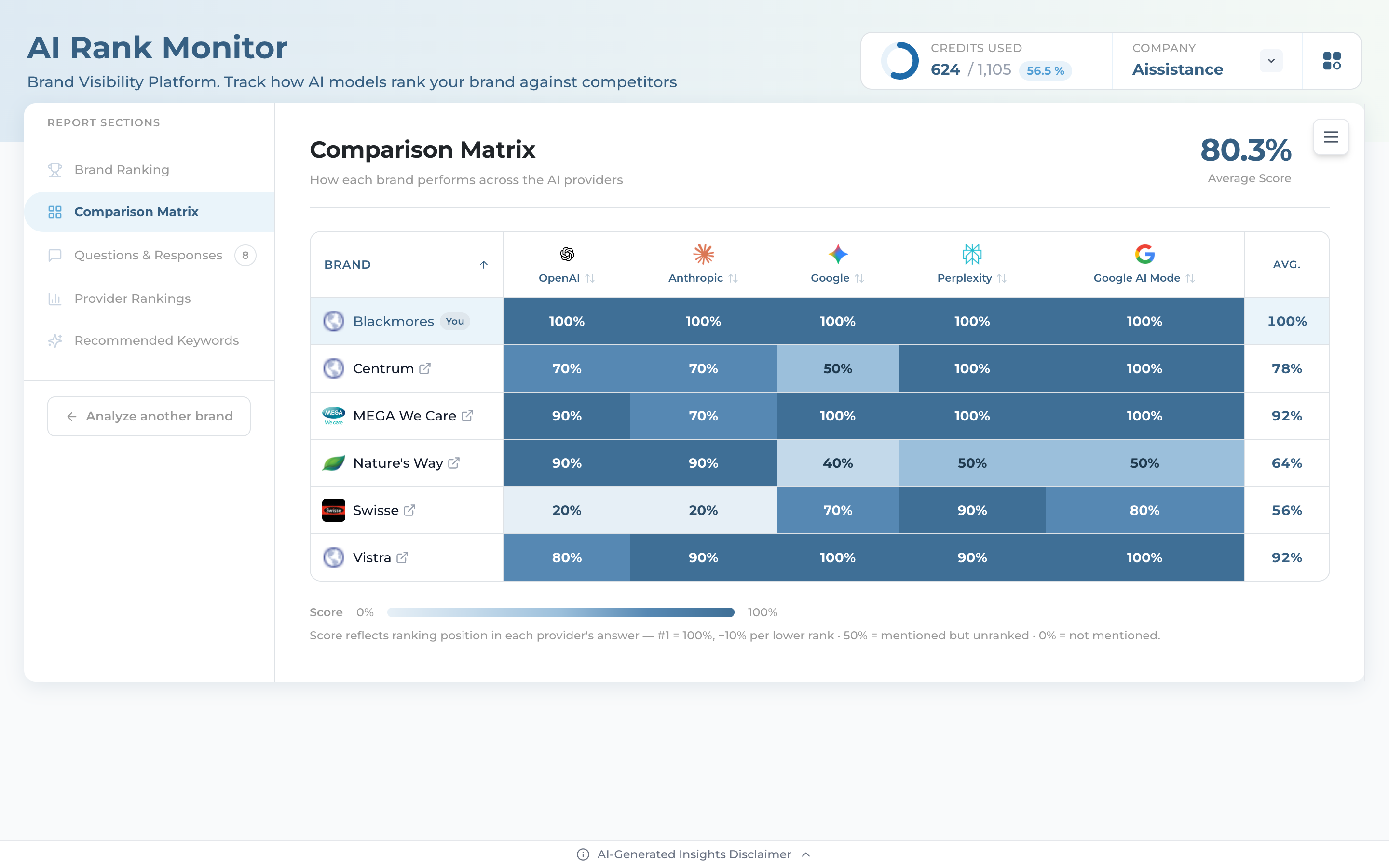Click the 56.5 % credits badge

tap(1045, 70)
